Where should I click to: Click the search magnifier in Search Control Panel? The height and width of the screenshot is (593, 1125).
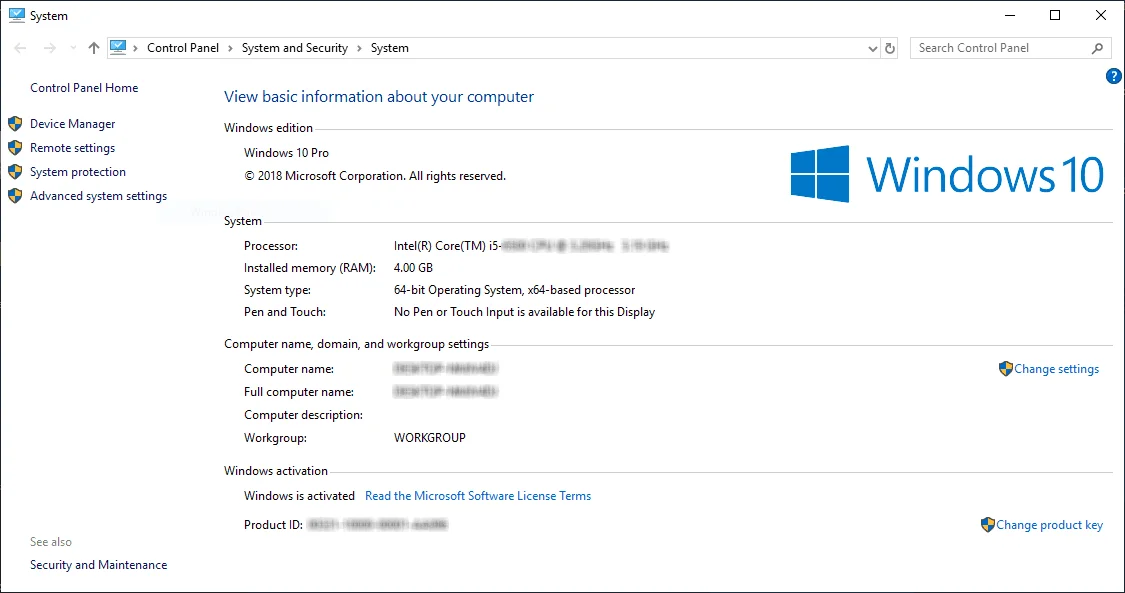tap(1097, 47)
